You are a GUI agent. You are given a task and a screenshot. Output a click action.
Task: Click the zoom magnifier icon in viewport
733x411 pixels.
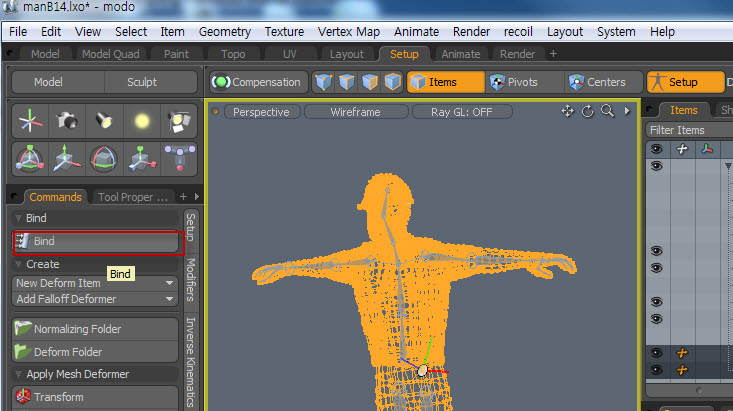coord(606,112)
